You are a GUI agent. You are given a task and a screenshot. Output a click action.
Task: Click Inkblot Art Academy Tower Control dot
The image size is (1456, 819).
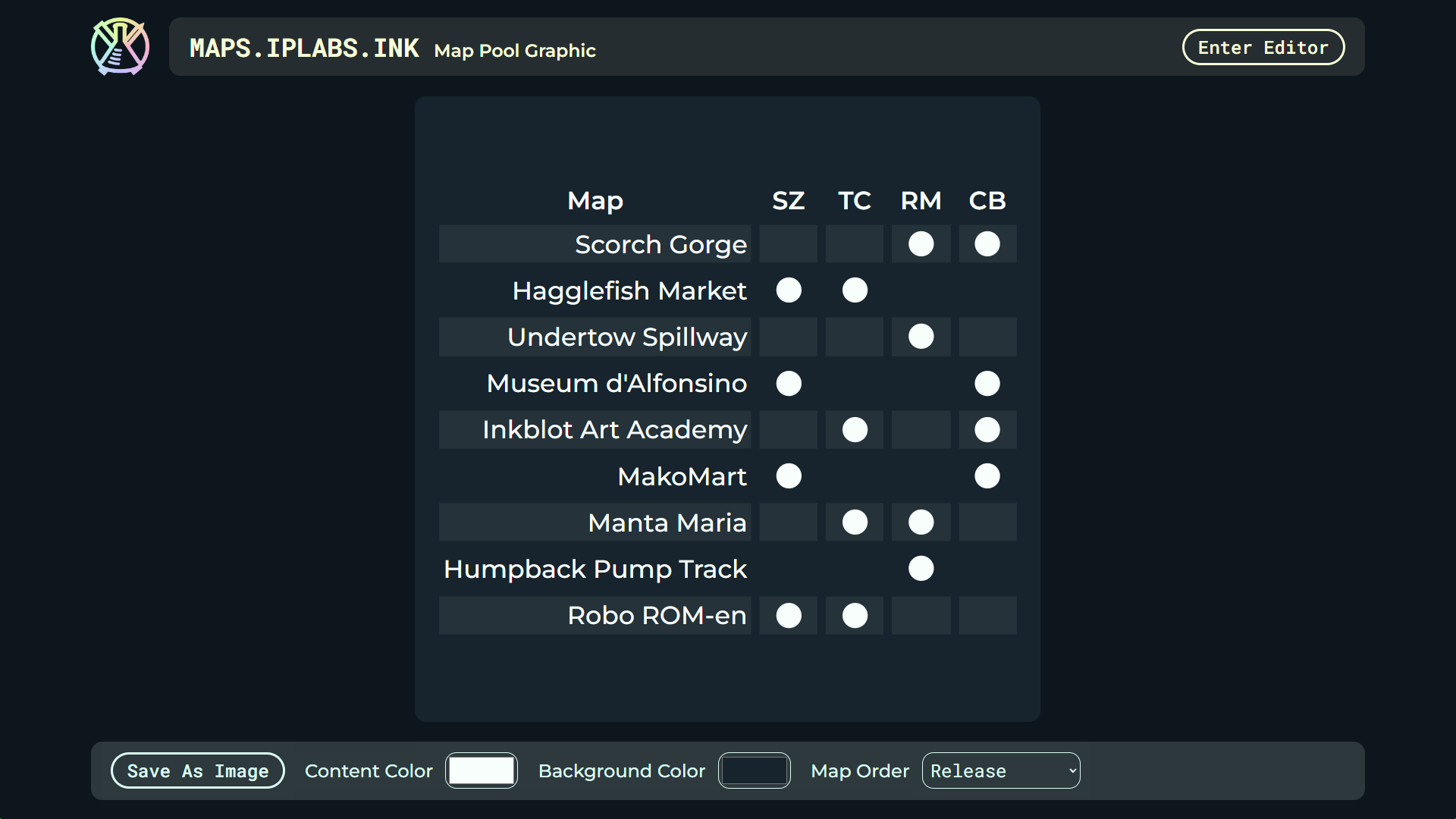tap(855, 430)
